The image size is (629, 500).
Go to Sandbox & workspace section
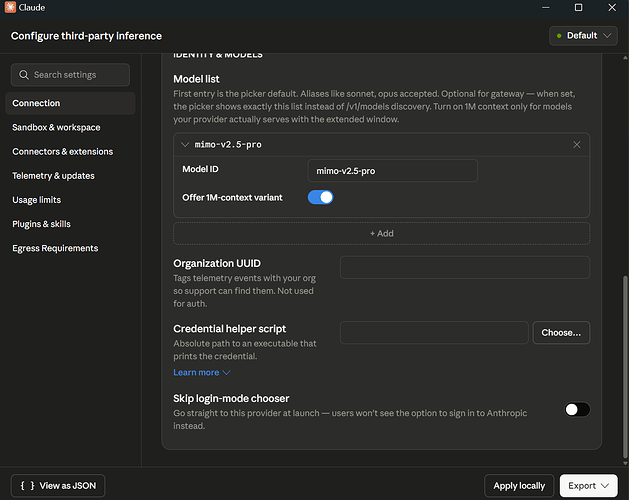[56, 127]
